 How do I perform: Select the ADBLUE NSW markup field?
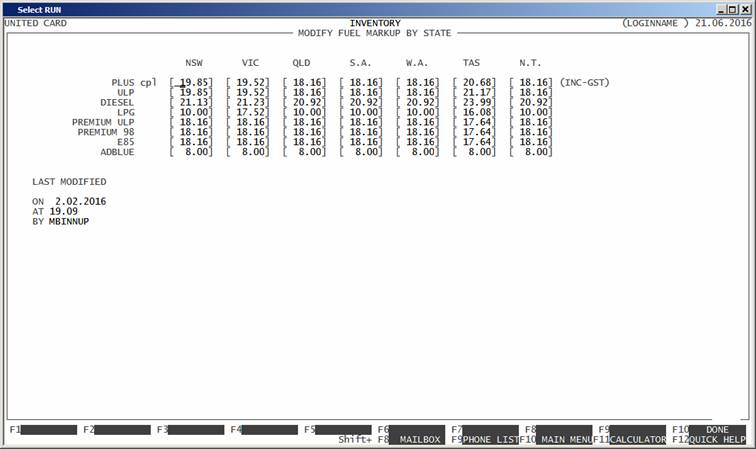pos(191,152)
